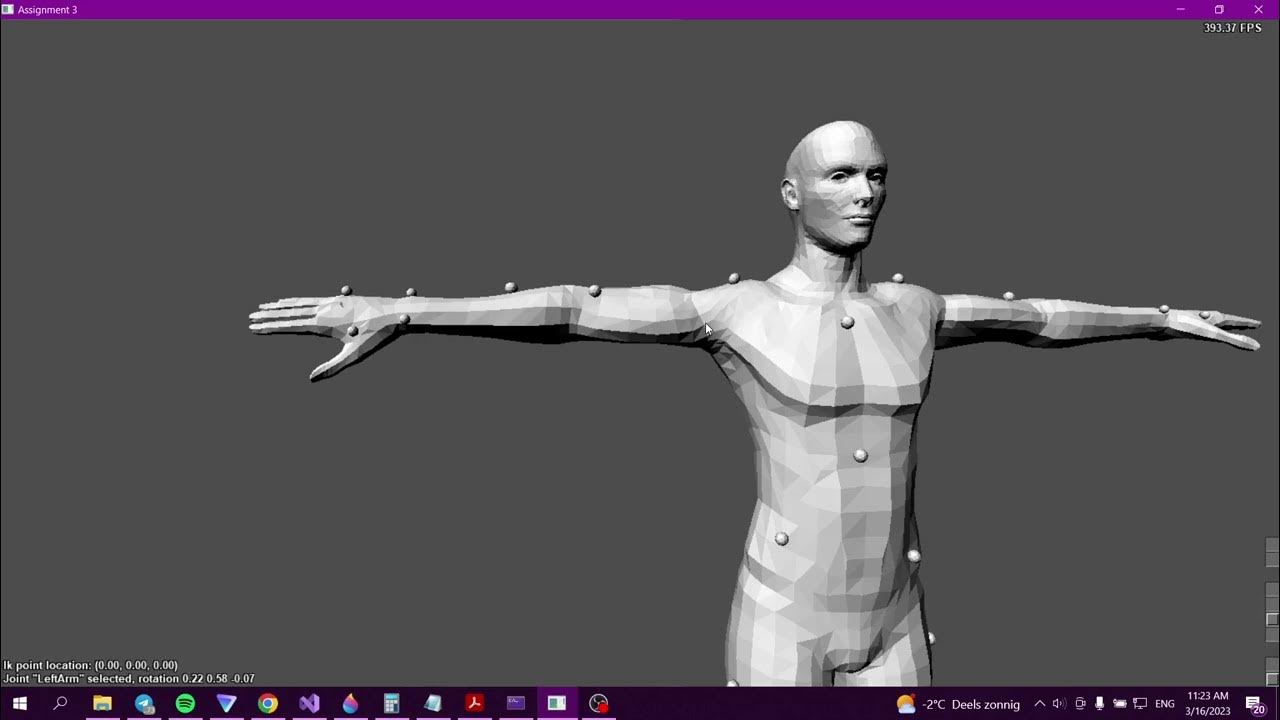The height and width of the screenshot is (720, 1280).
Task: Click the Ik point location status text
Action: click(x=90, y=665)
